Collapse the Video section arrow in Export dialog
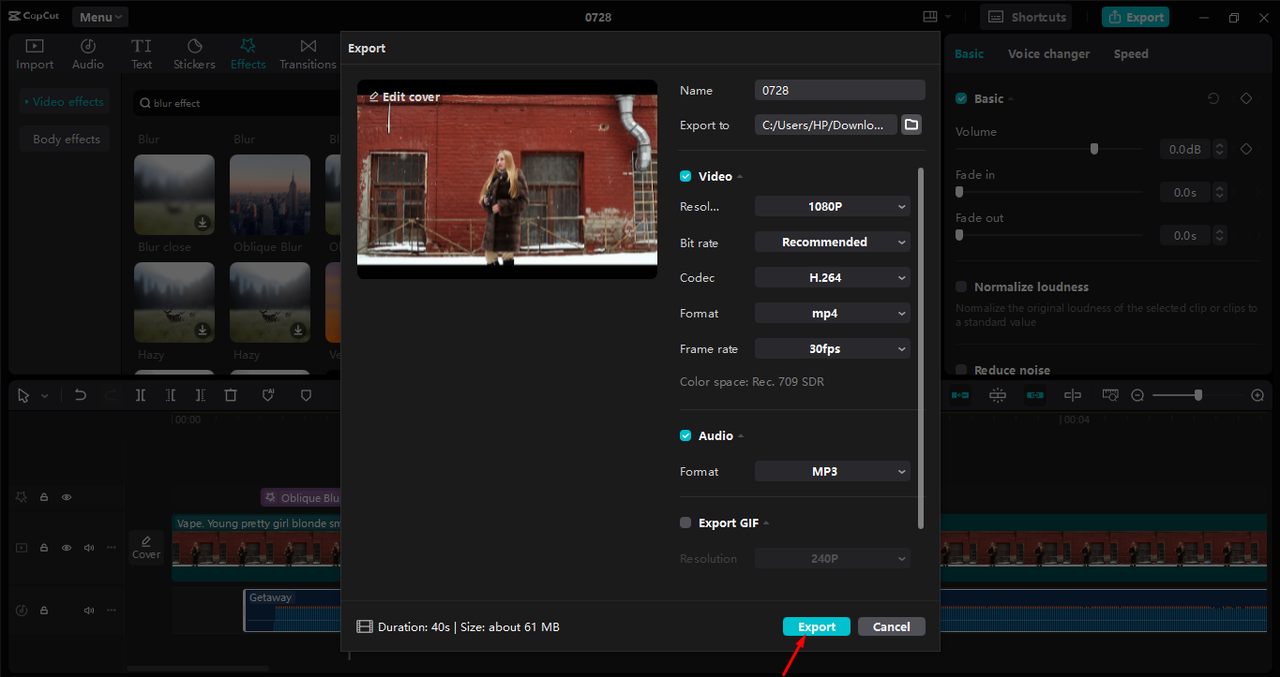Viewport: 1280px width, 677px height. coord(740,177)
